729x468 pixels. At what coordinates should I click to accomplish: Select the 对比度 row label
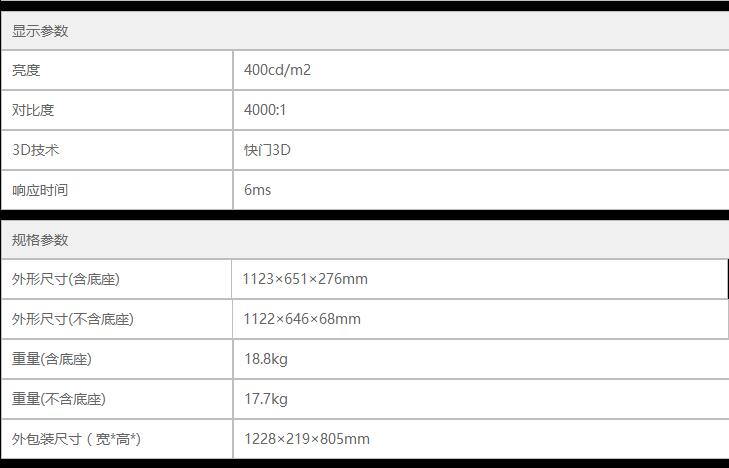pyautogui.click(x=33, y=110)
